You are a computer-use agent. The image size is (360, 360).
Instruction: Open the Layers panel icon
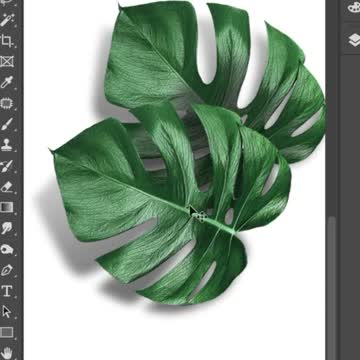click(x=353, y=40)
